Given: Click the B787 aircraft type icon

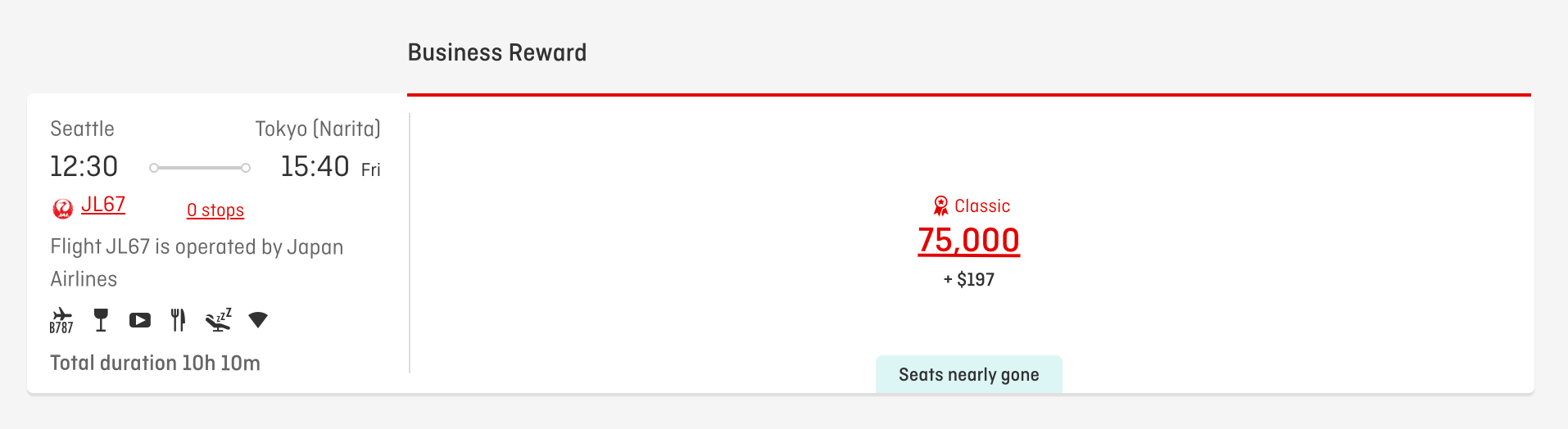Looking at the screenshot, I should [61, 320].
